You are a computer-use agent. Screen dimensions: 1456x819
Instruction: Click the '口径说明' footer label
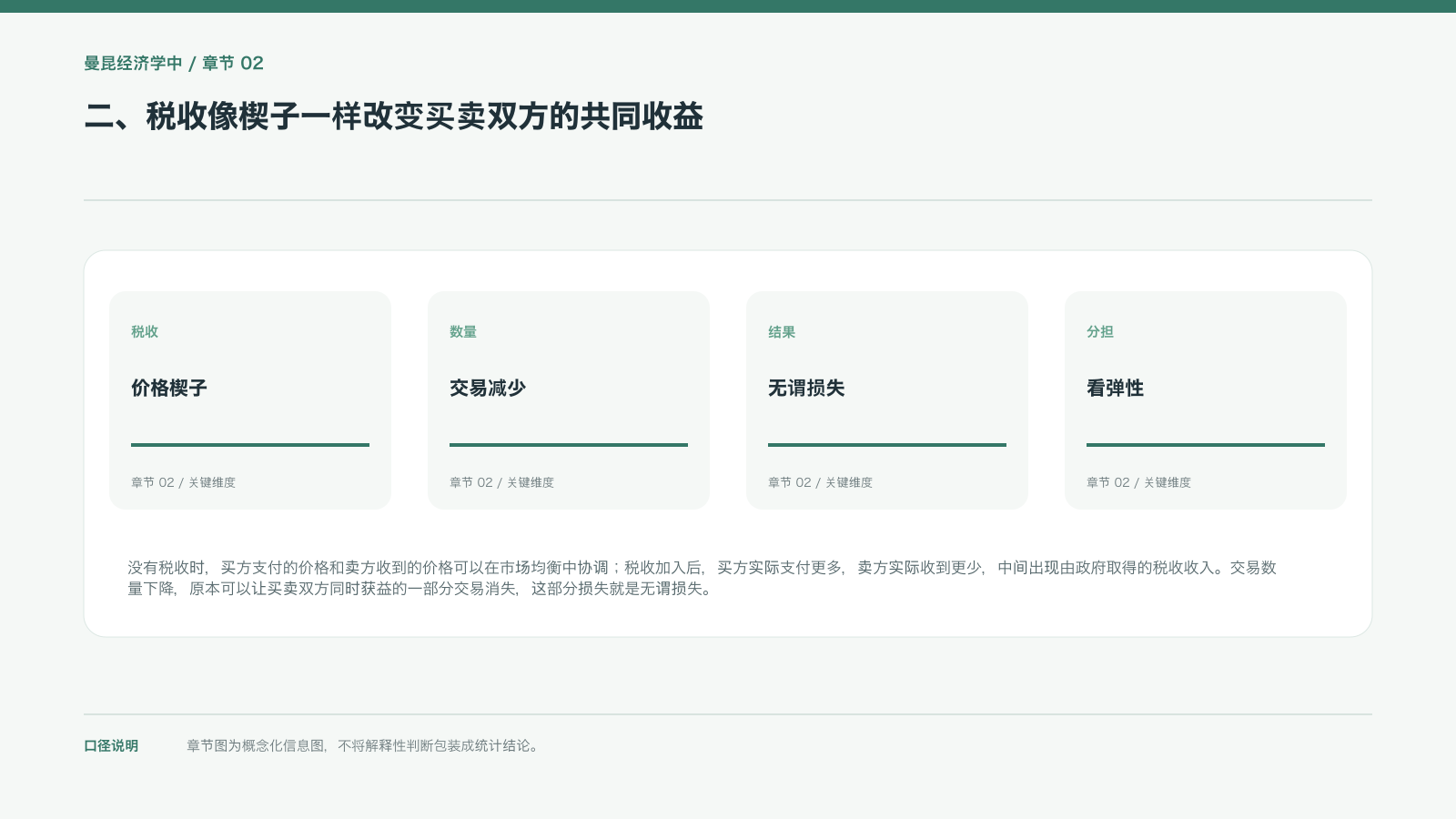click(111, 745)
